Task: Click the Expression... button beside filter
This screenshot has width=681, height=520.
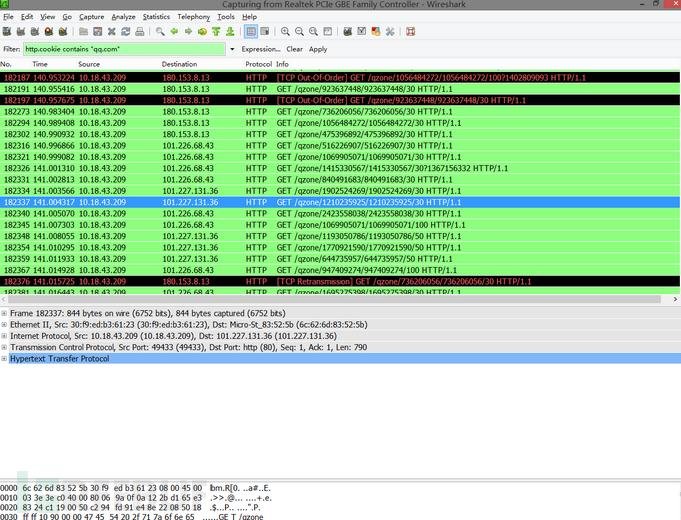Action: click(260, 49)
